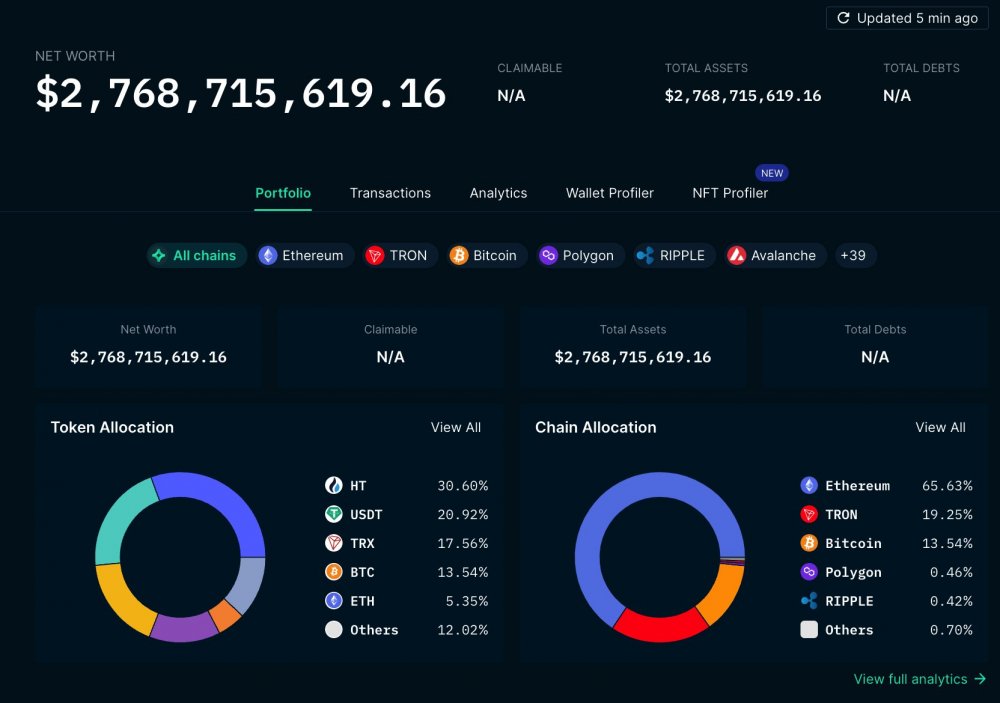1000x703 pixels.
Task: Click the Ethereum icon in Chain Allocation legend
Action: [x=809, y=485]
